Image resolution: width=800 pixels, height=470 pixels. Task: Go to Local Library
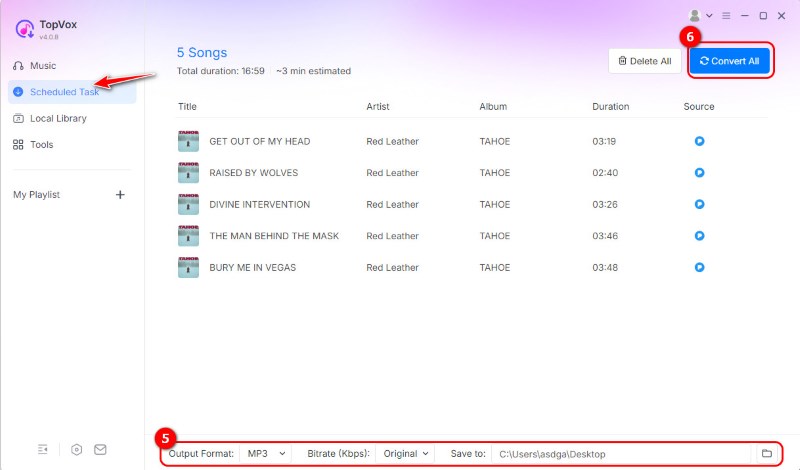click(50, 118)
